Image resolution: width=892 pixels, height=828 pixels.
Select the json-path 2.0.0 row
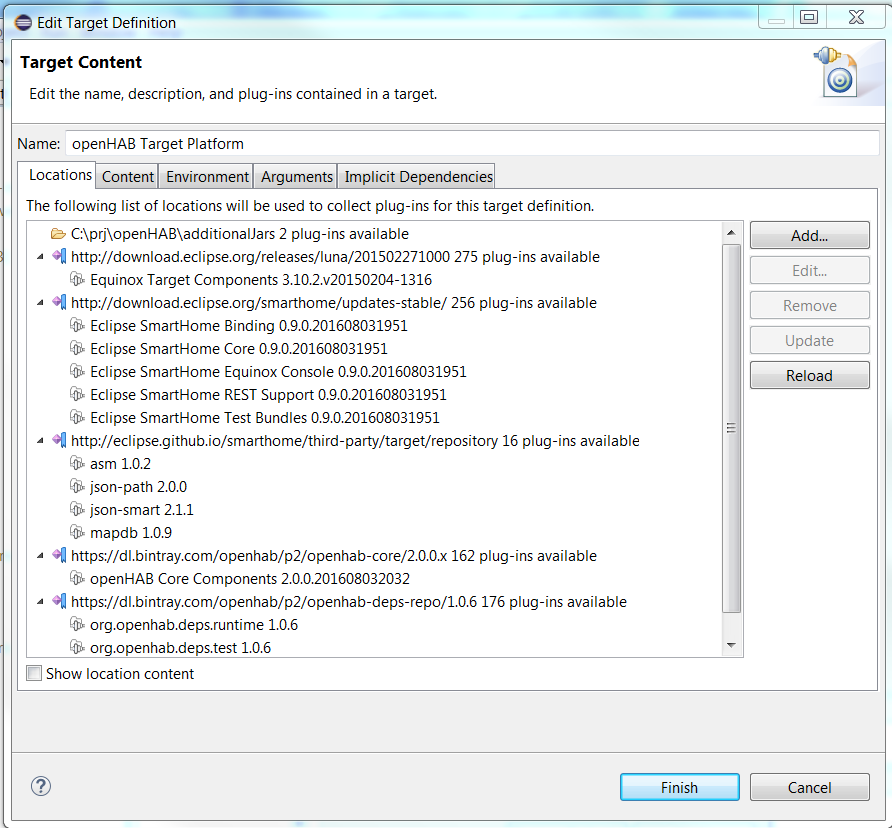tap(129, 487)
